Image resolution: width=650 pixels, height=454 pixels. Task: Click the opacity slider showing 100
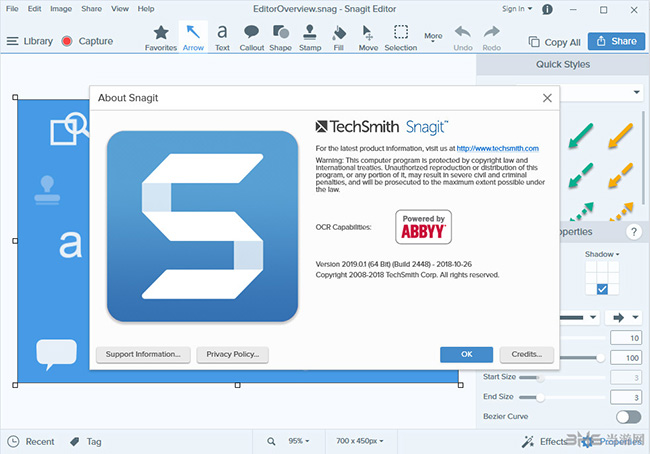[582, 358]
